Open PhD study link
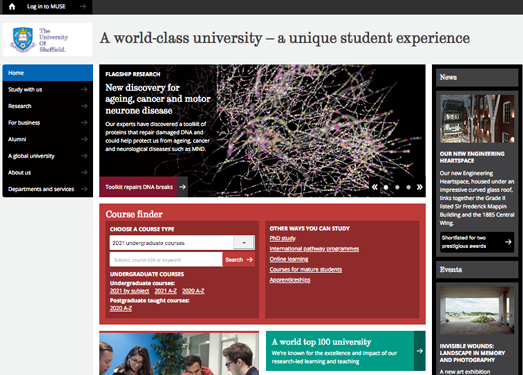Screen dimensions: 523x375 point(283,238)
